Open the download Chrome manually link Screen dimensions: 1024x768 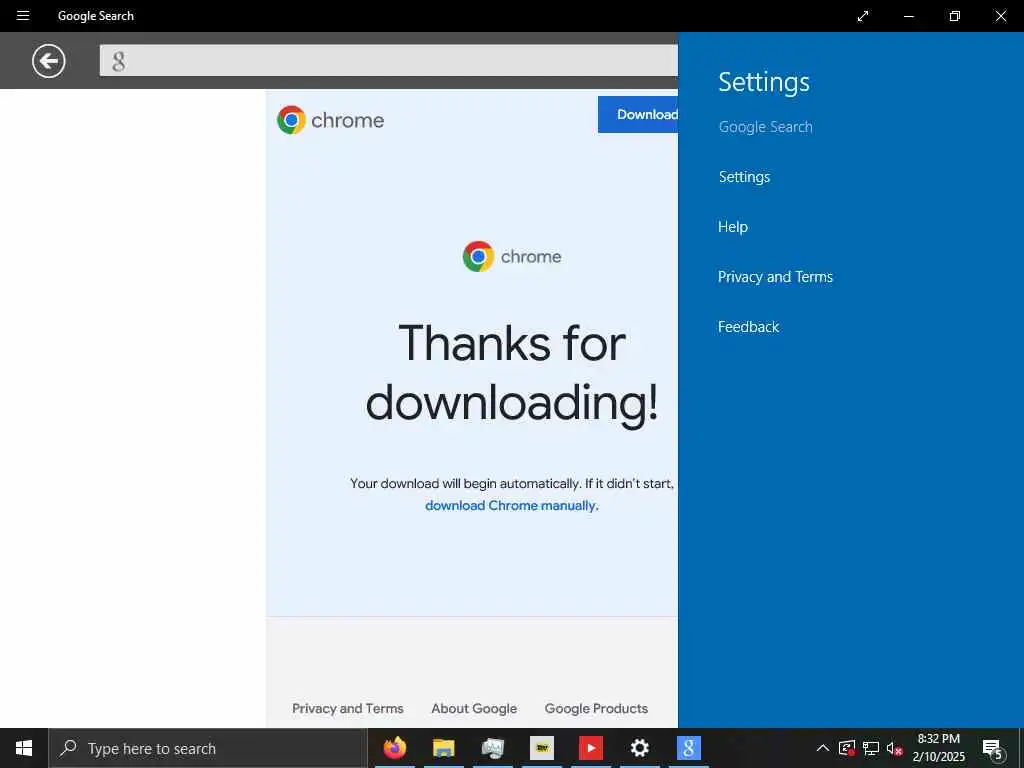click(x=511, y=505)
